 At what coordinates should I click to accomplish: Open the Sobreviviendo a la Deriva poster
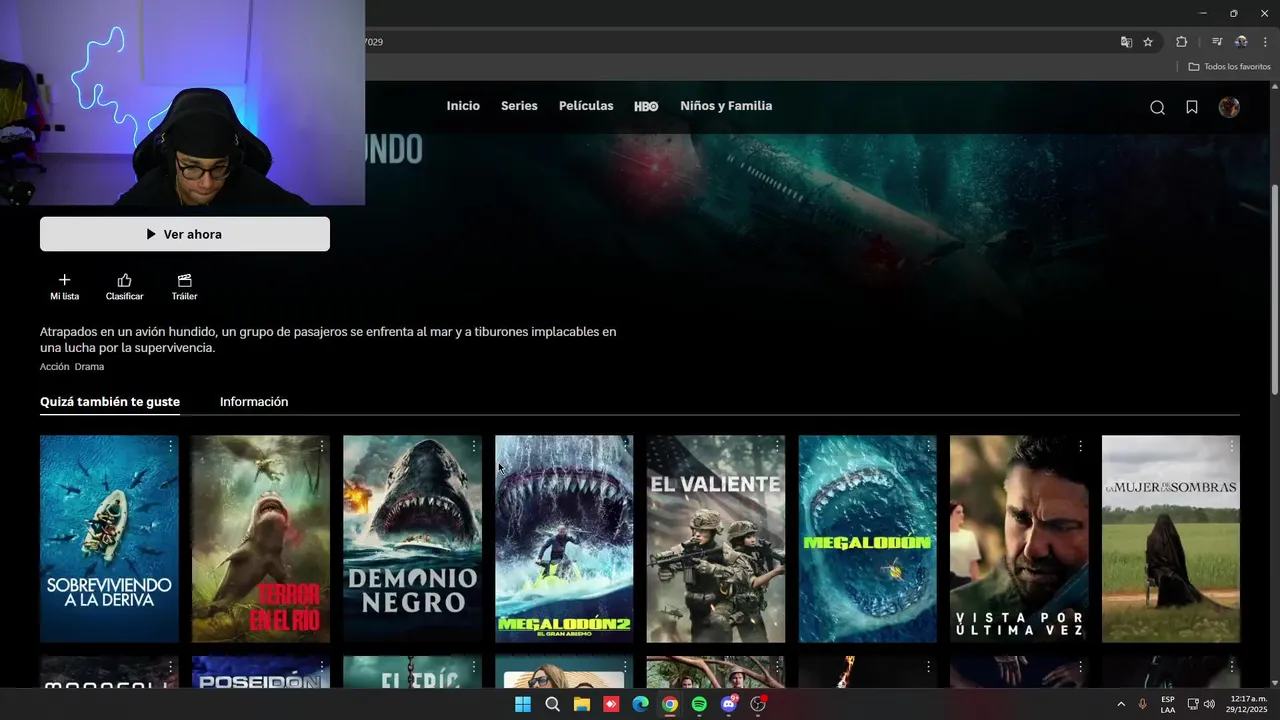109,539
